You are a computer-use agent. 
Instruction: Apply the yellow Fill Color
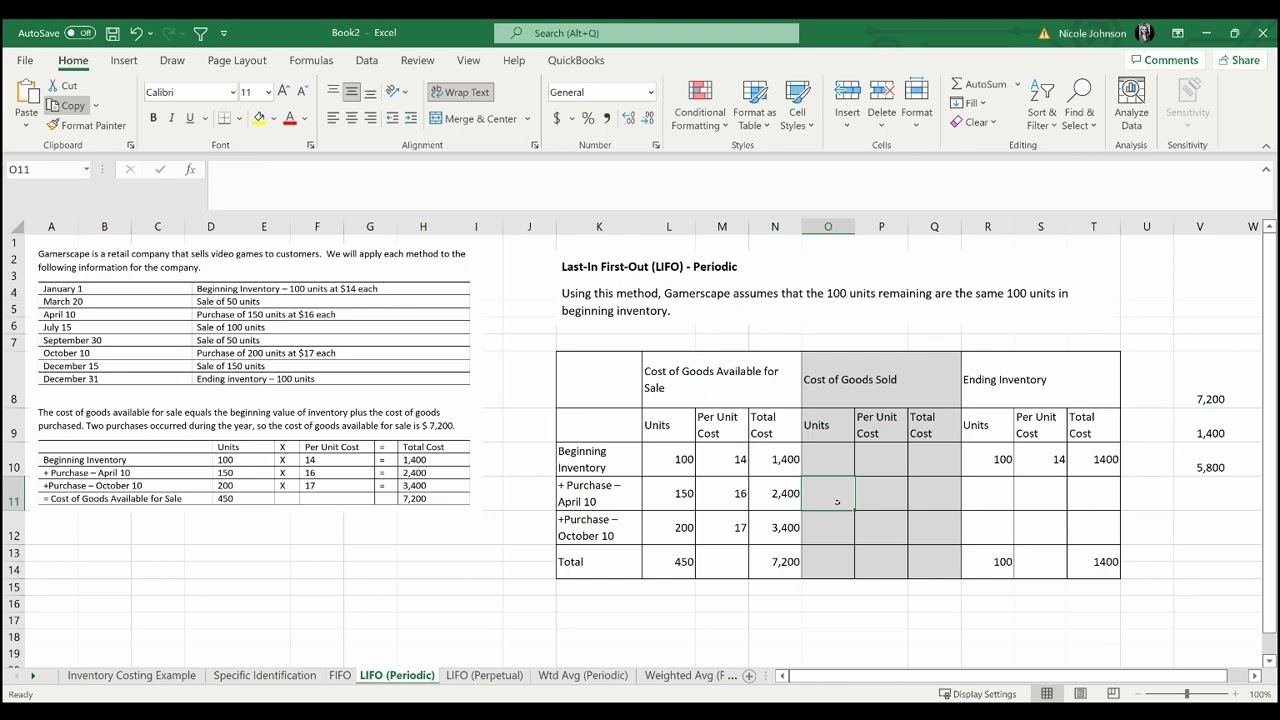(259, 118)
